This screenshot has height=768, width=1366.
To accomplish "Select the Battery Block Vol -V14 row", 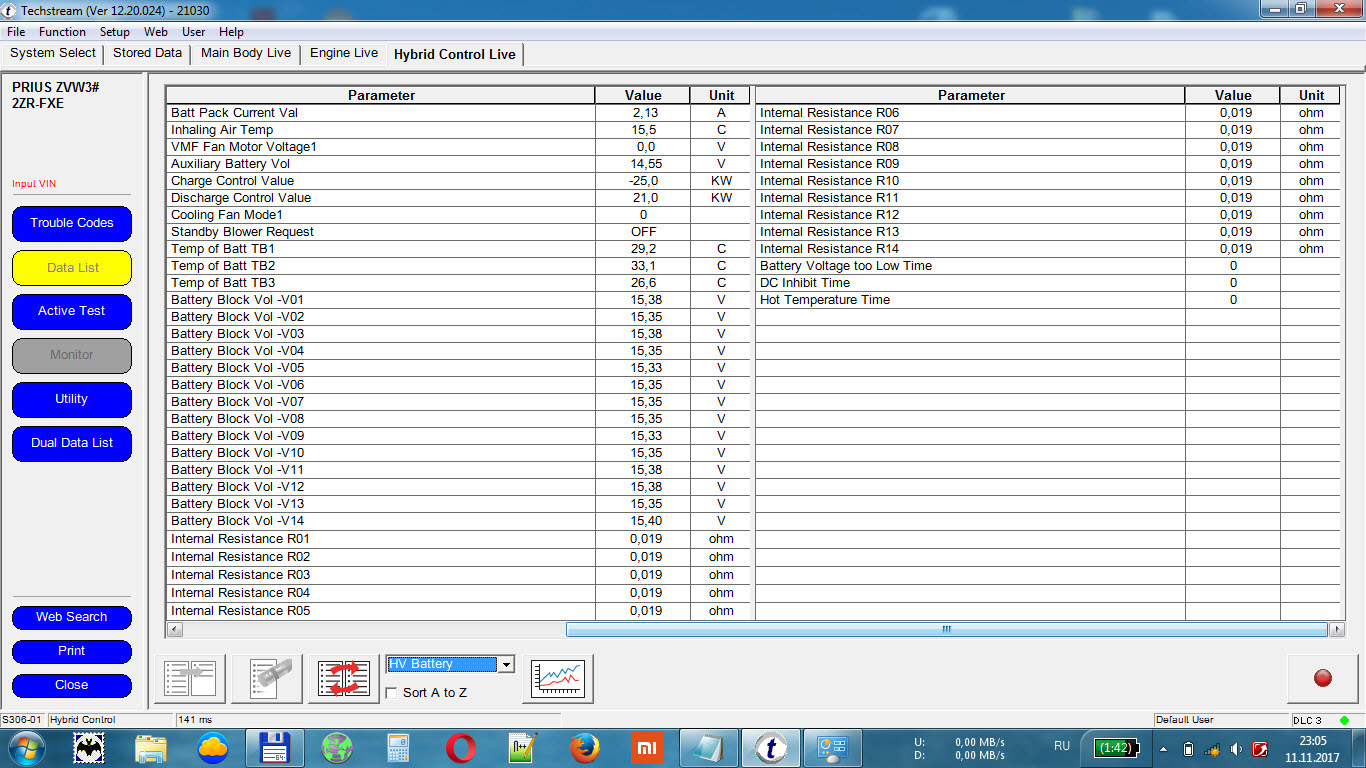I will pos(458,521).
